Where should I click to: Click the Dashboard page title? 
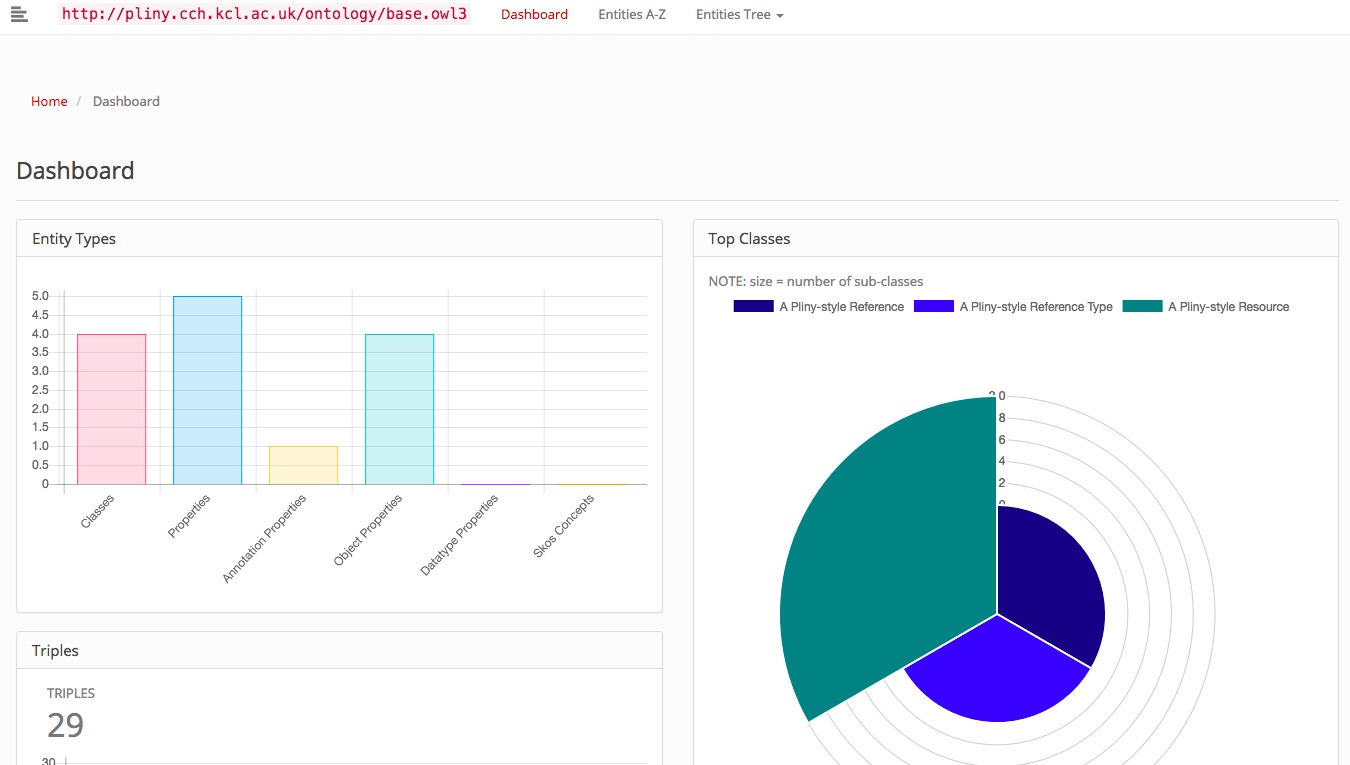click(75, 171)
